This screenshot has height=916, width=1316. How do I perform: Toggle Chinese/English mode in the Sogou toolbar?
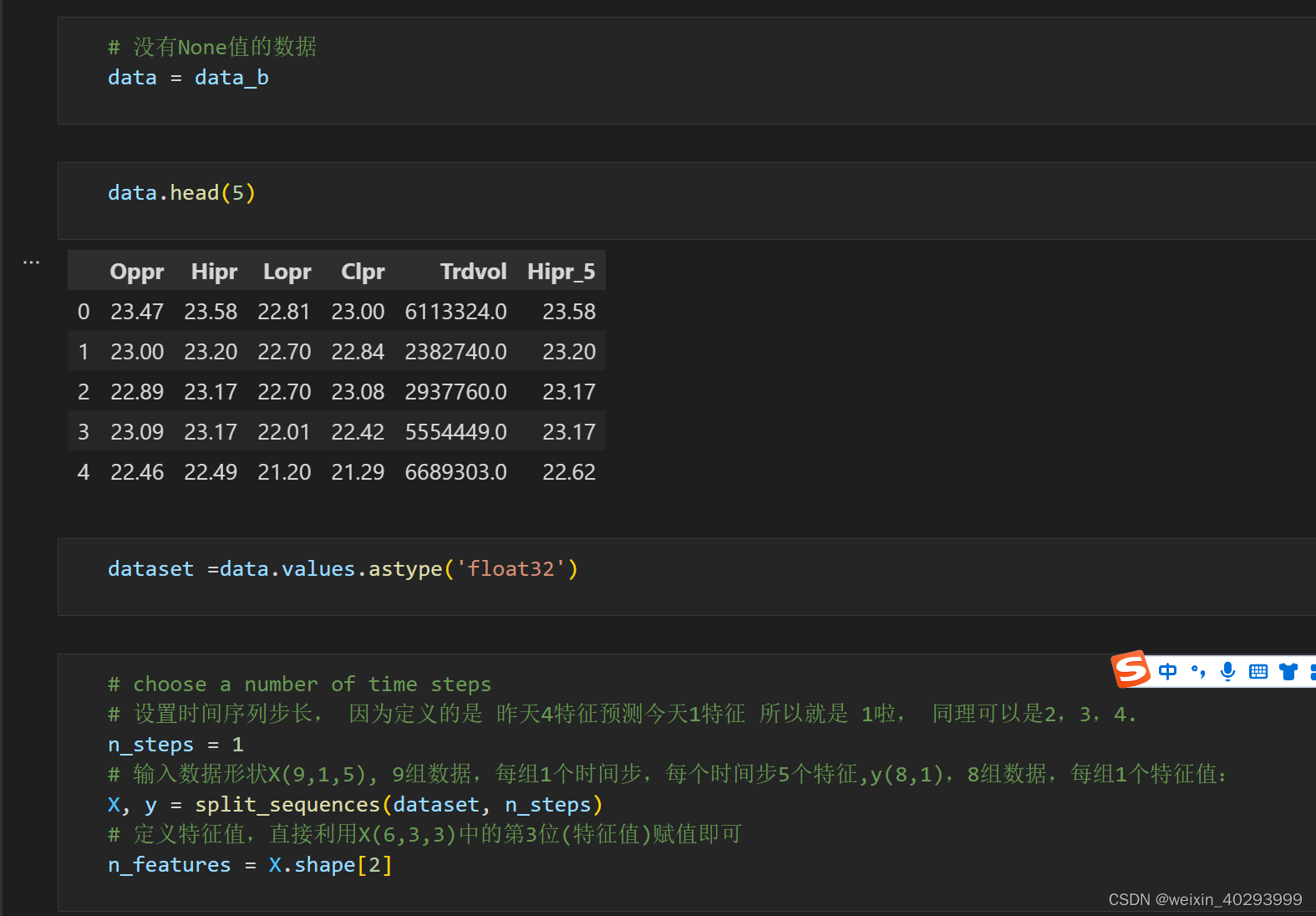point(1167,671)
